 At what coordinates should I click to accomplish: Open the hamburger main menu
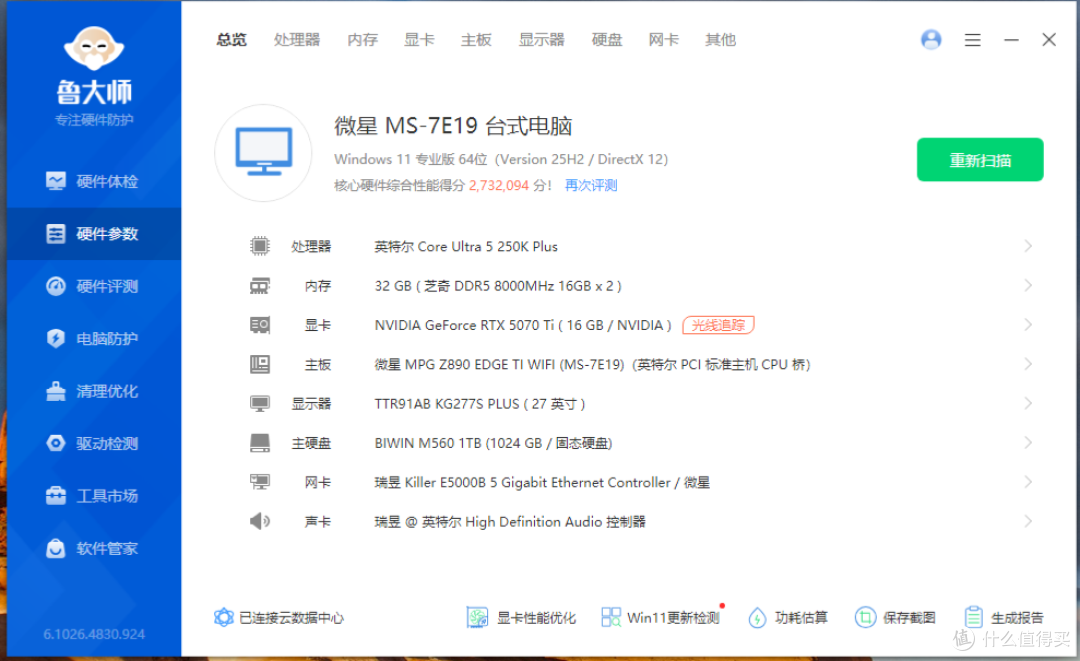[x=972, y=40]
